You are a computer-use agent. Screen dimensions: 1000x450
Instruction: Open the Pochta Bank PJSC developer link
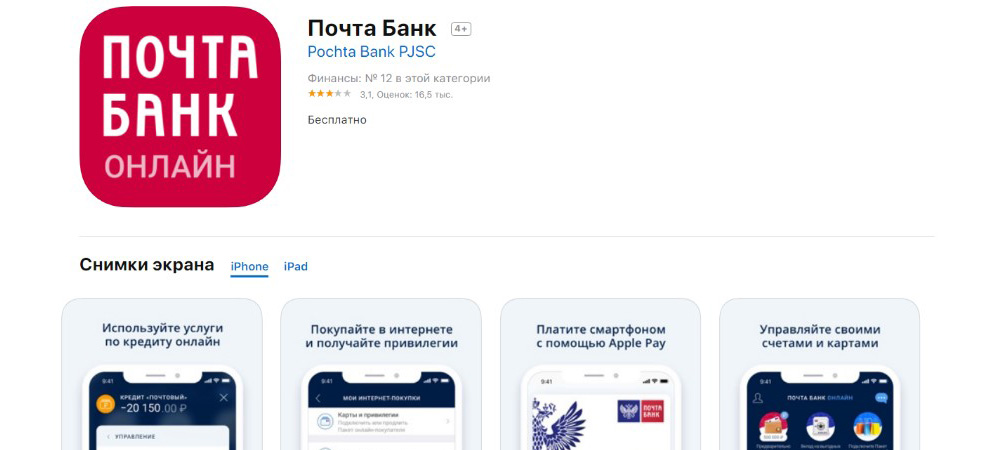371,52
